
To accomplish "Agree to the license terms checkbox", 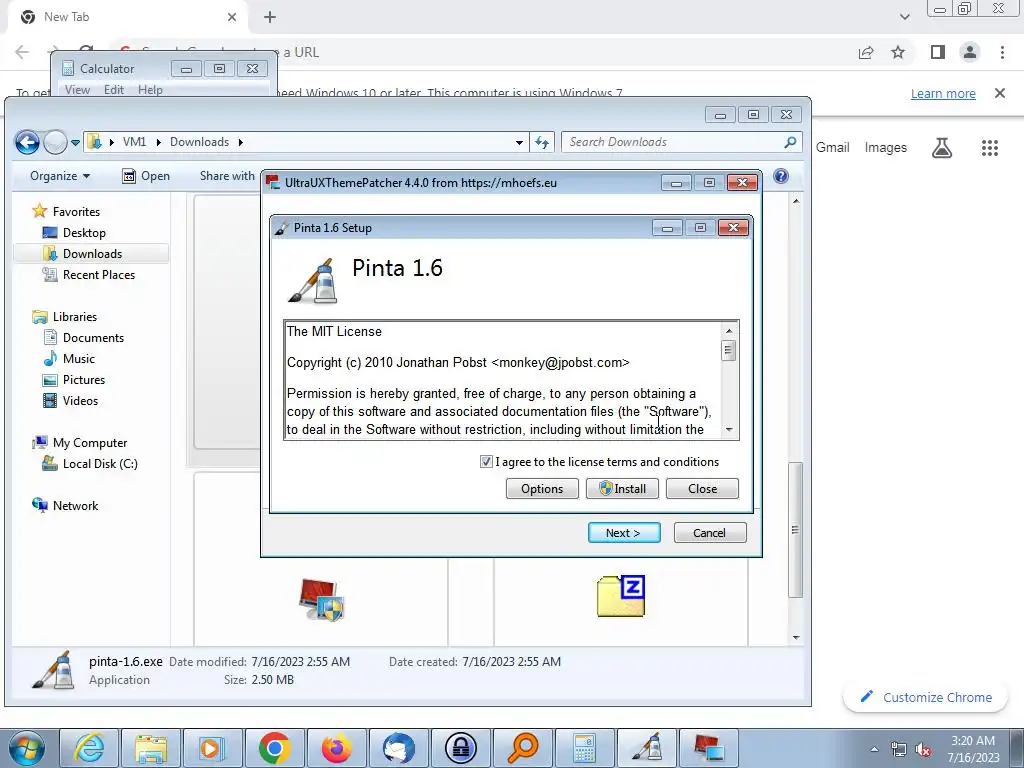I will pos(486,462).
